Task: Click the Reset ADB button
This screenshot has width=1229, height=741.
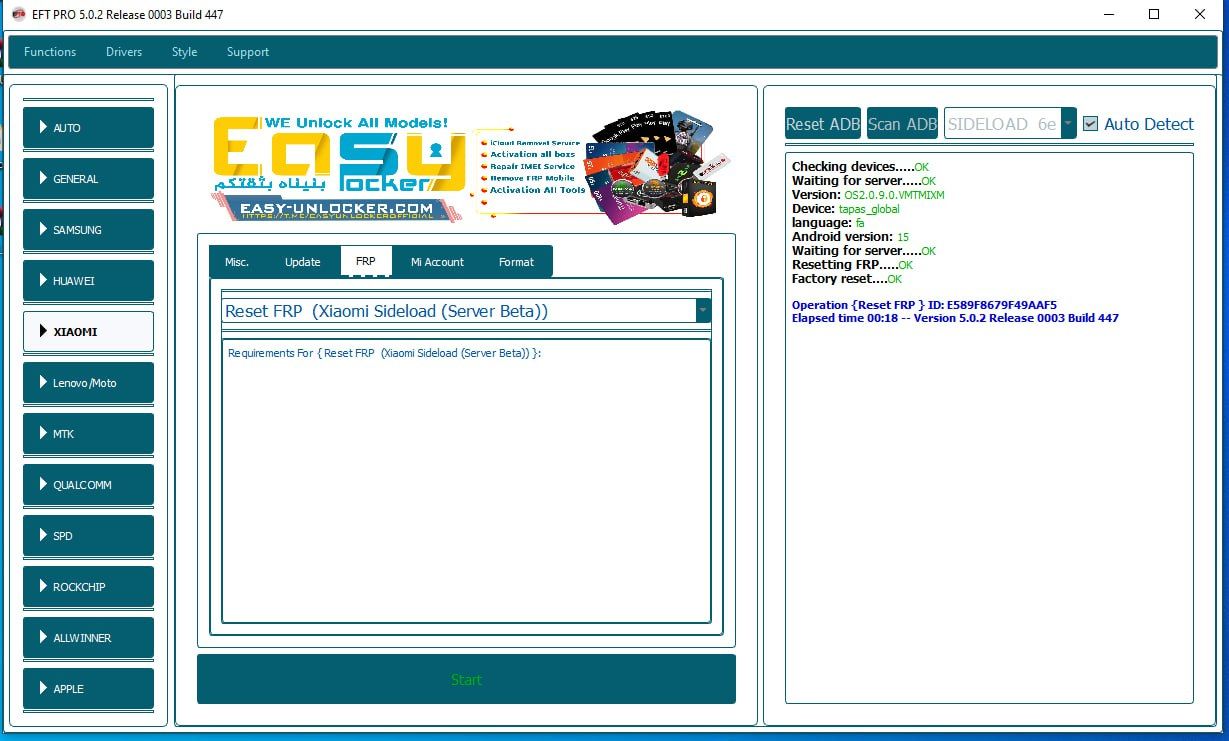Action: click(823, 124)
